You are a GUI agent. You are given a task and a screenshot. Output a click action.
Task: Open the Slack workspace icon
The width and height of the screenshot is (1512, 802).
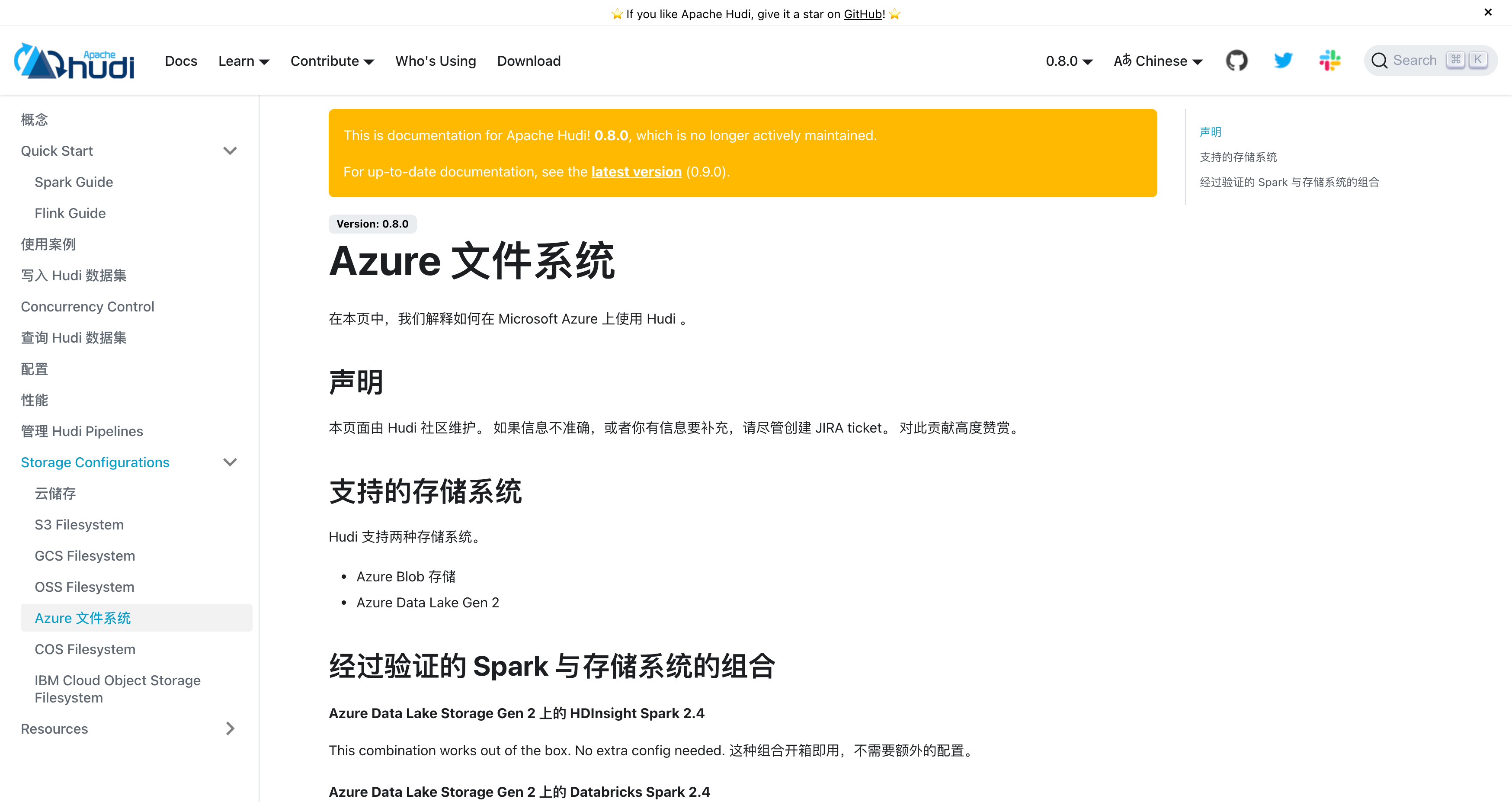click(1329, 61)
